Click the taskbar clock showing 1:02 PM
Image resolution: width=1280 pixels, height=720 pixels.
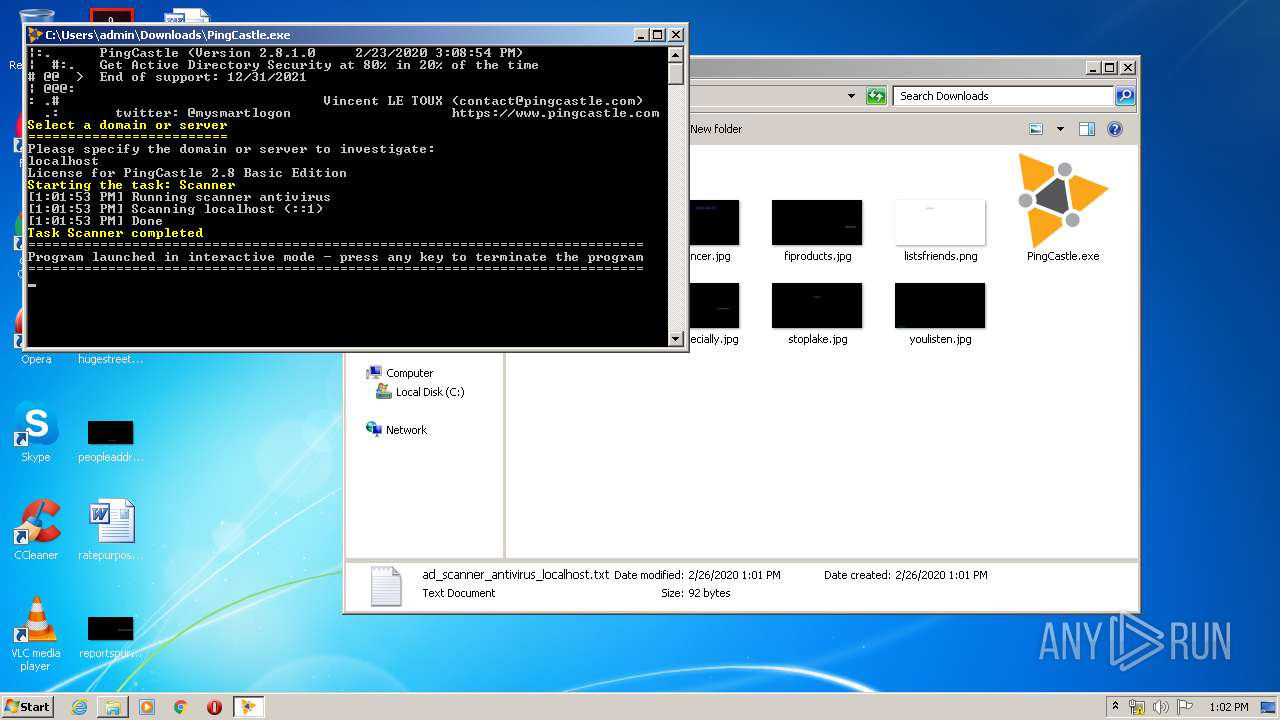coord(1229,707)
